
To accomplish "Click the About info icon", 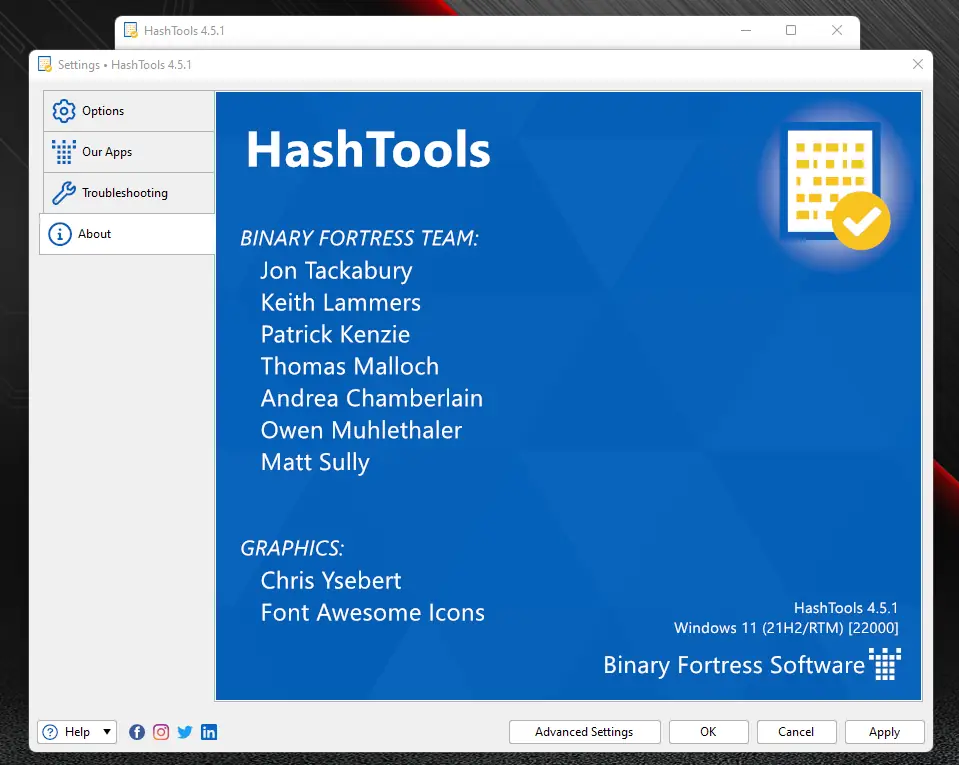I will (60, 234).
